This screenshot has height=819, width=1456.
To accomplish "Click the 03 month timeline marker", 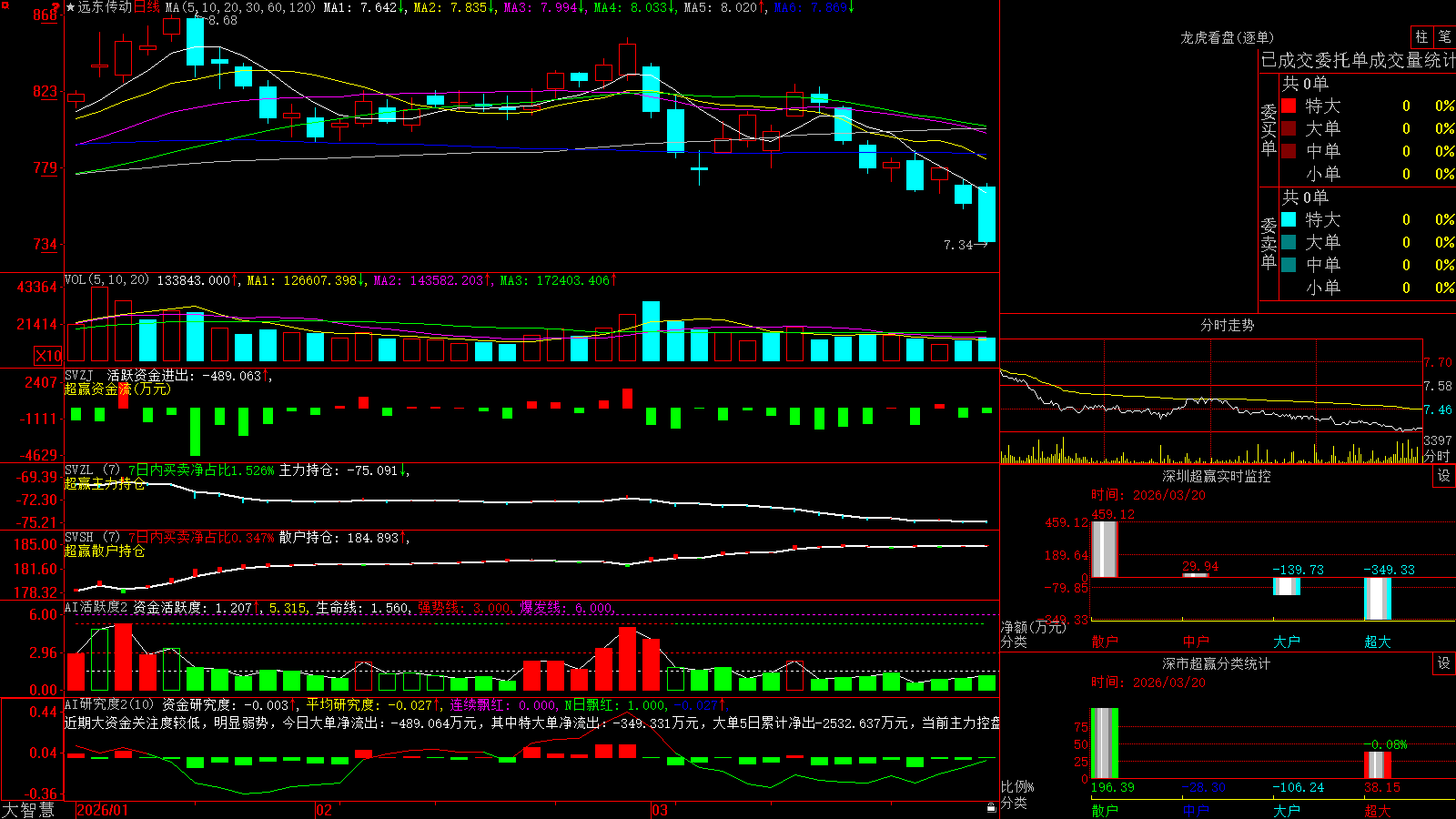I will [660, 810].
